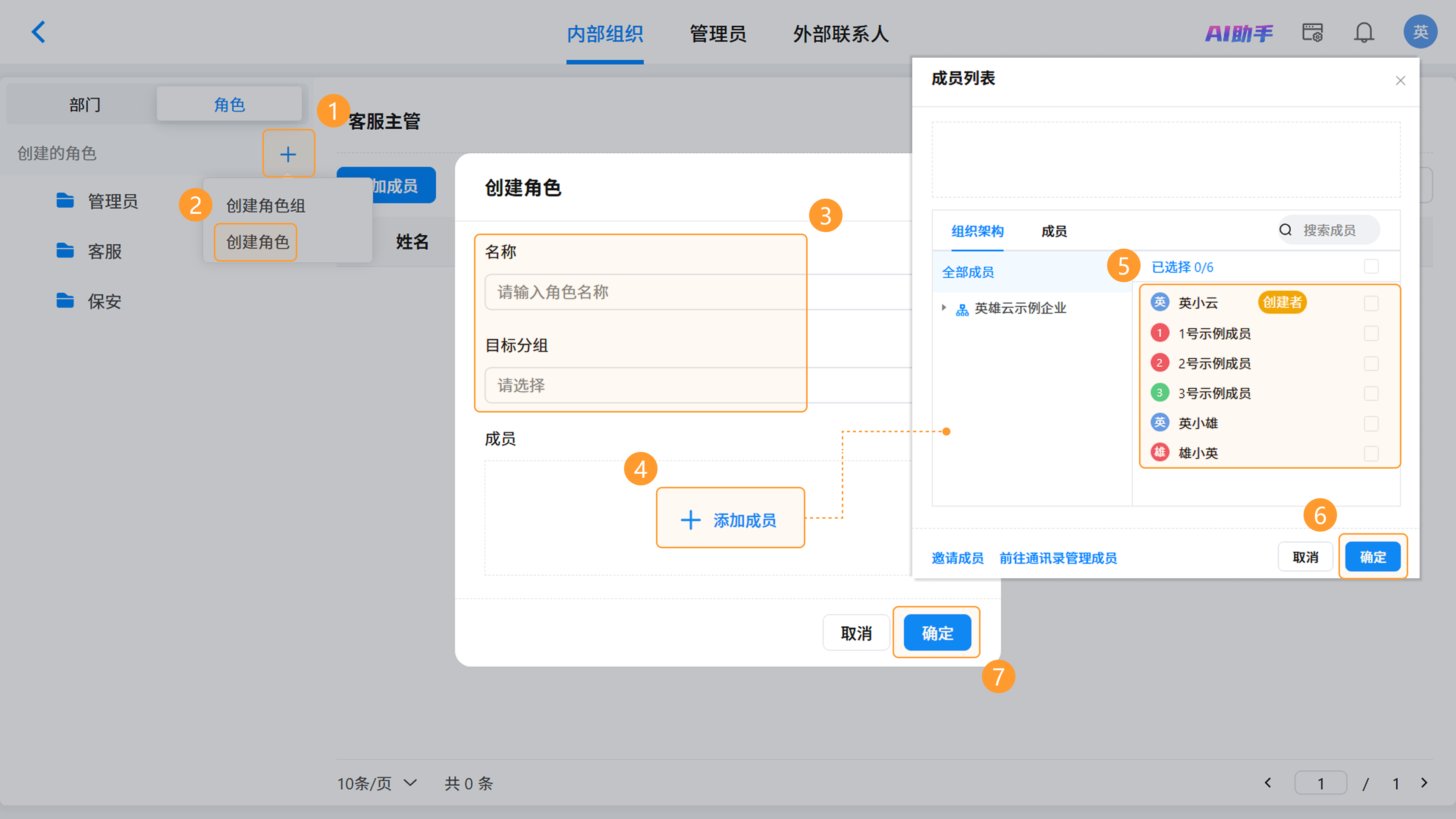The width and height of the screenshot is (1456, 819).
Task: Select the 部门 tab
Action: [x=85, y=104]
